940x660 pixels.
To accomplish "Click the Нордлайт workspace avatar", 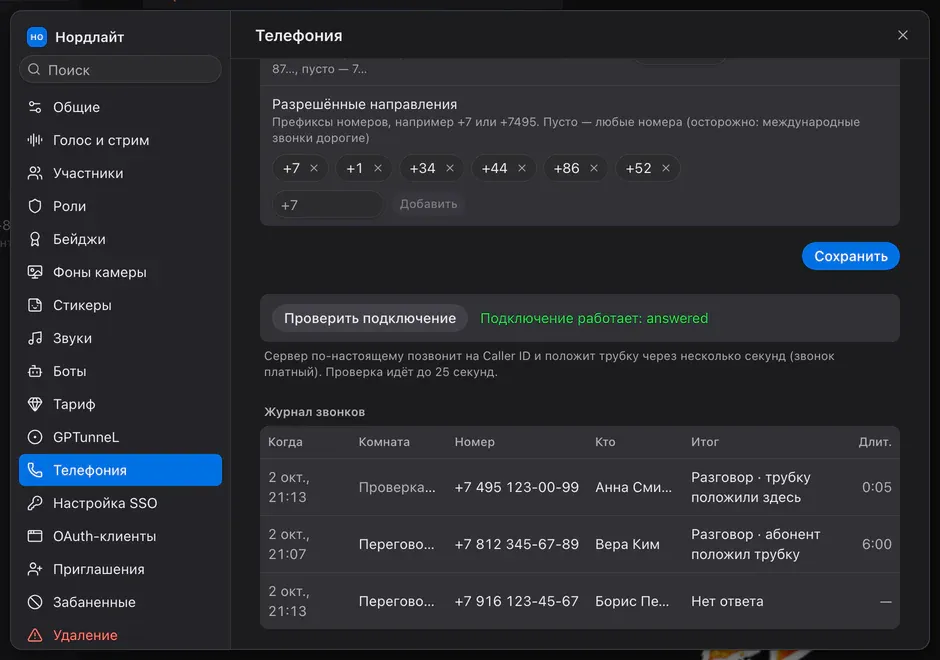I will click(37, 37).
